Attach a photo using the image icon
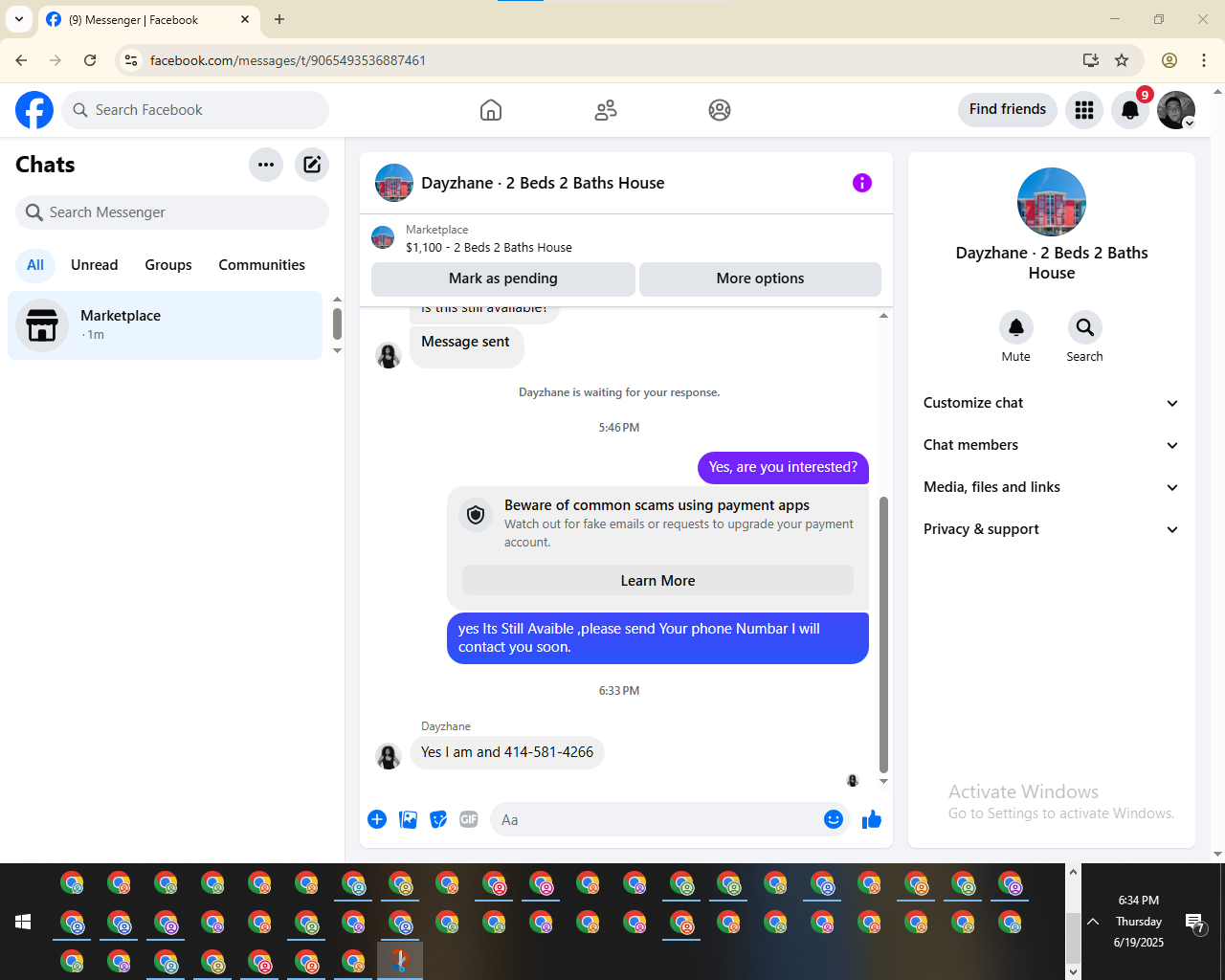The image size is (1225, 980). click(x=408, y=819)
